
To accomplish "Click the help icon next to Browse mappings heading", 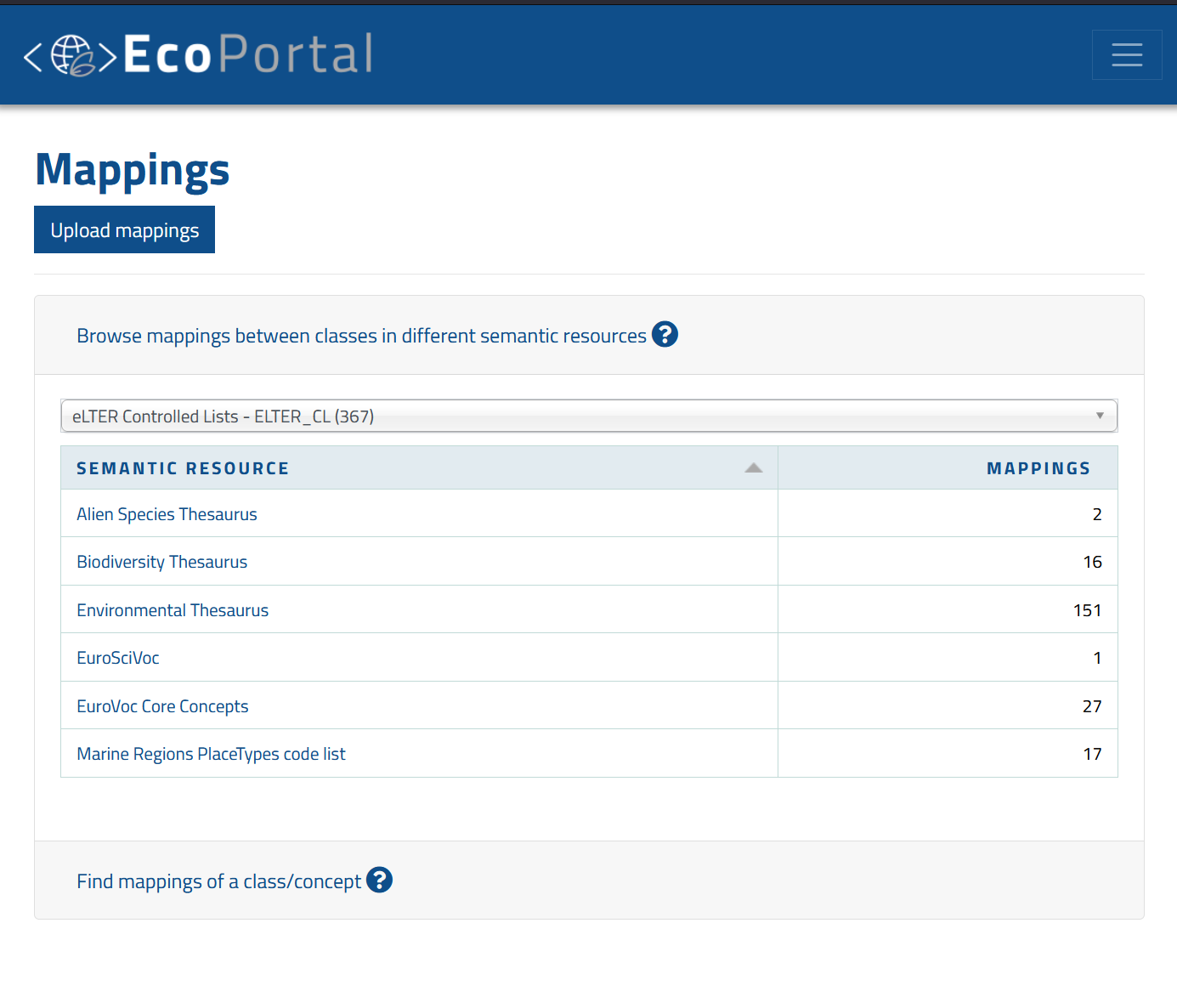I will (x=665, y=335).
